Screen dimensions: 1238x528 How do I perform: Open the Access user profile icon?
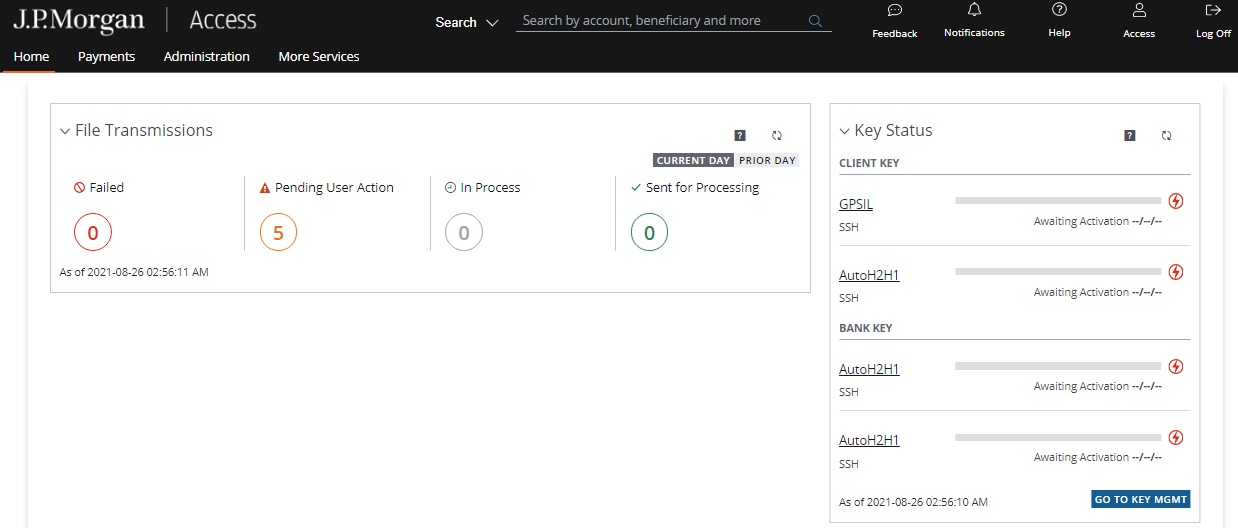click(1138, 11)
